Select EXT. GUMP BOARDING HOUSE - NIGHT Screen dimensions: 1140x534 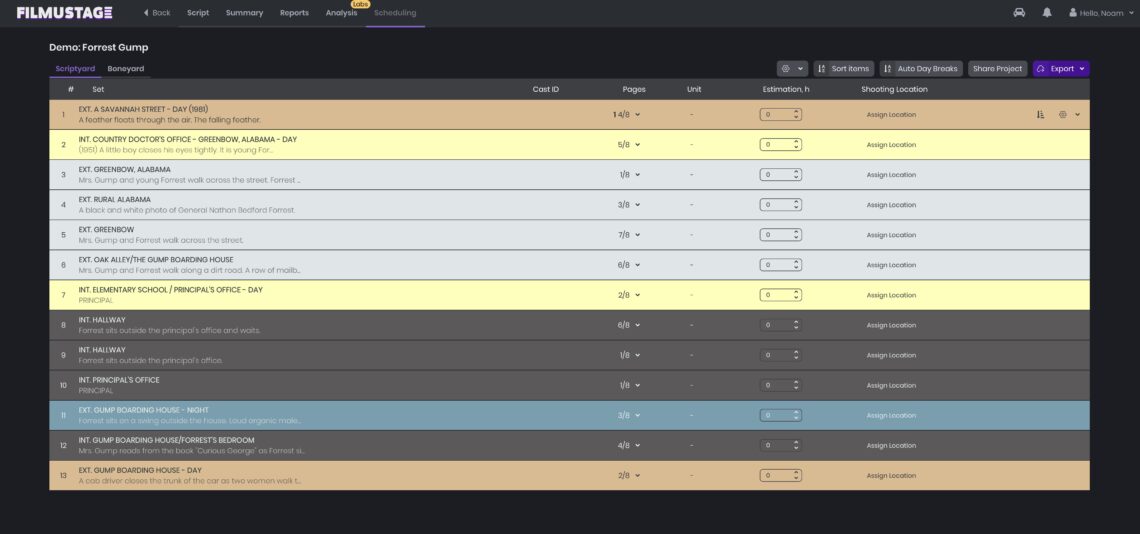(x=569, y=415)
